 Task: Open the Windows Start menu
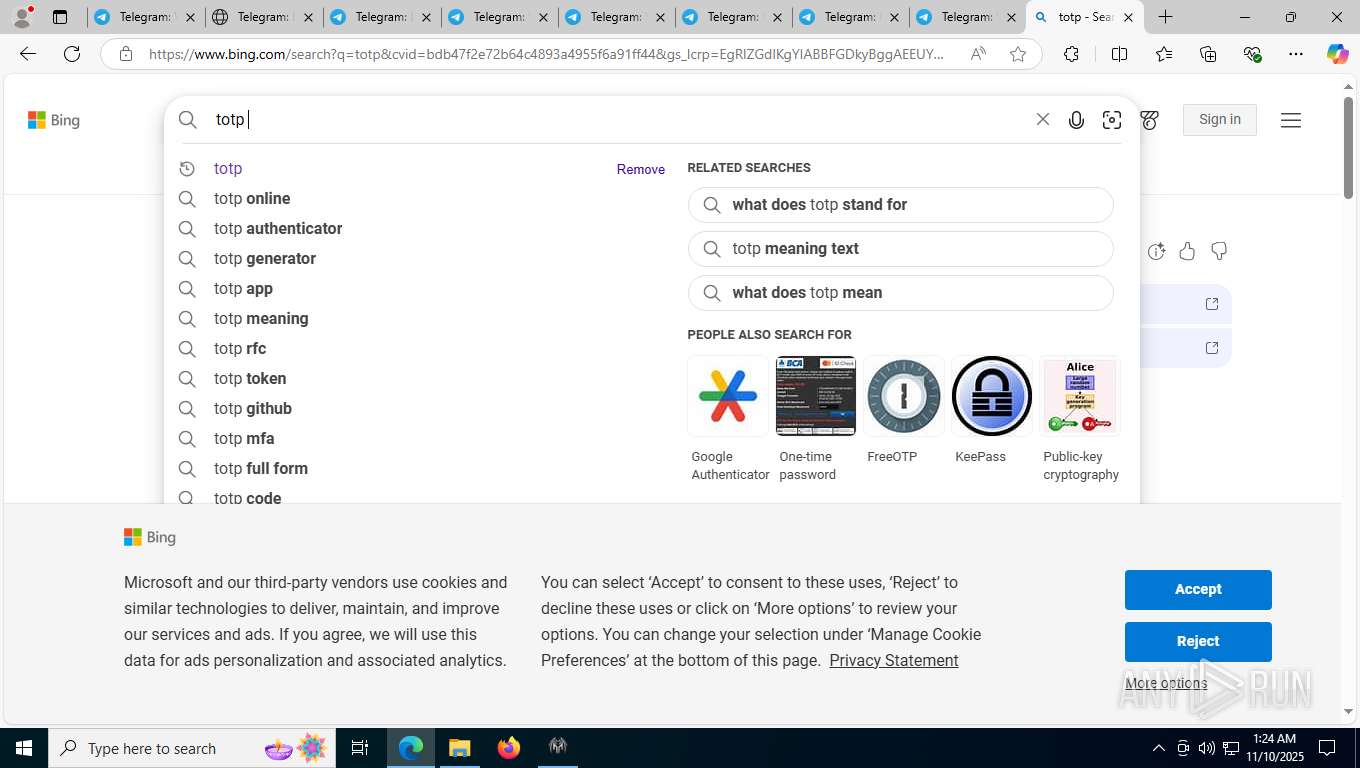[23, 748]
